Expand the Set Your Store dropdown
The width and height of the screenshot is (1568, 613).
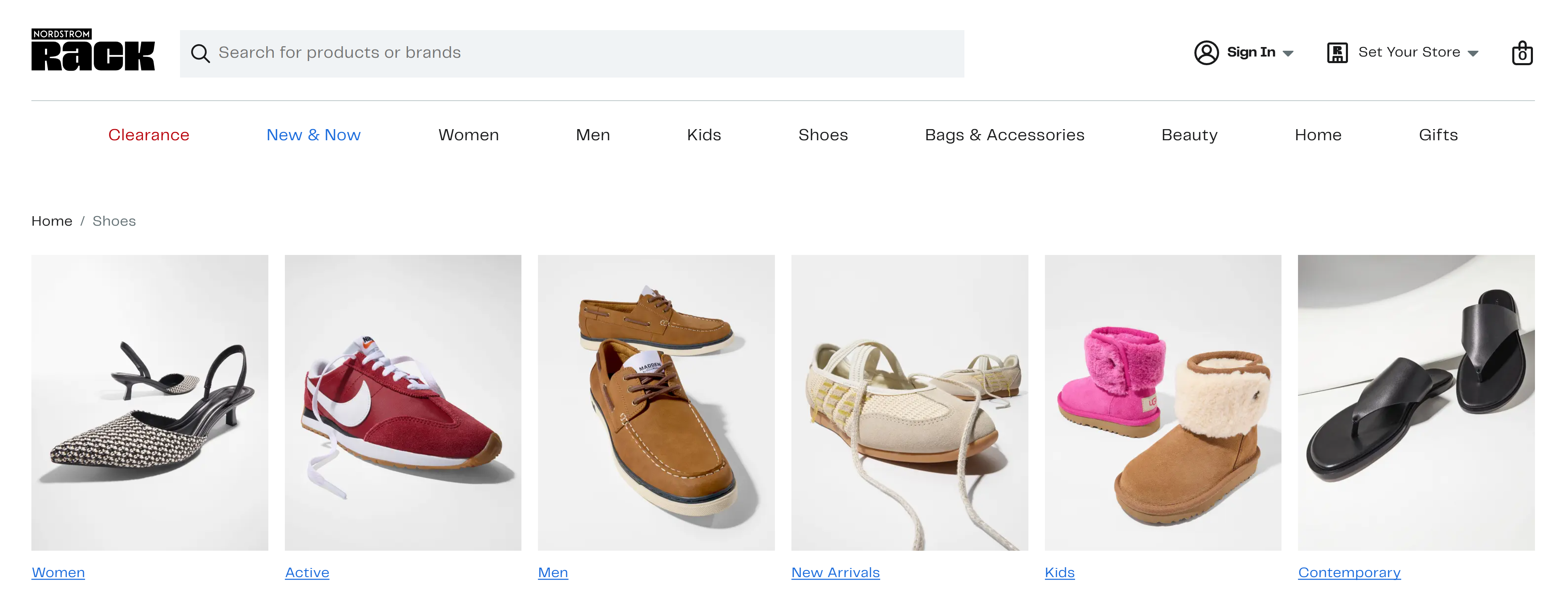[x=1473, y=54]
